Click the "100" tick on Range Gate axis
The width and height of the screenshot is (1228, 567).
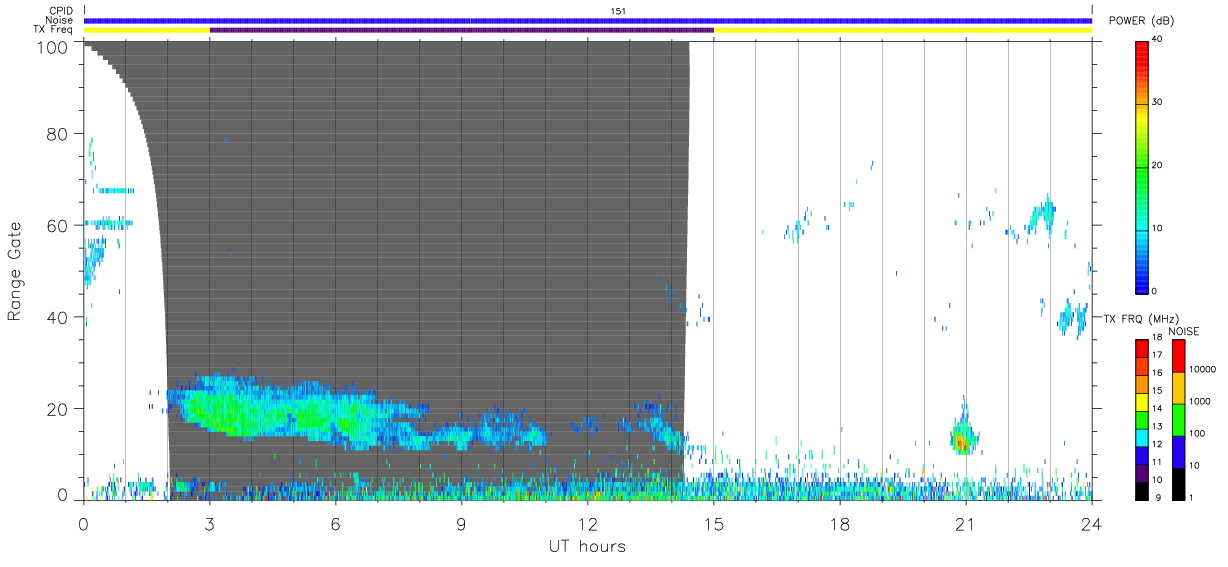(54, 46)
